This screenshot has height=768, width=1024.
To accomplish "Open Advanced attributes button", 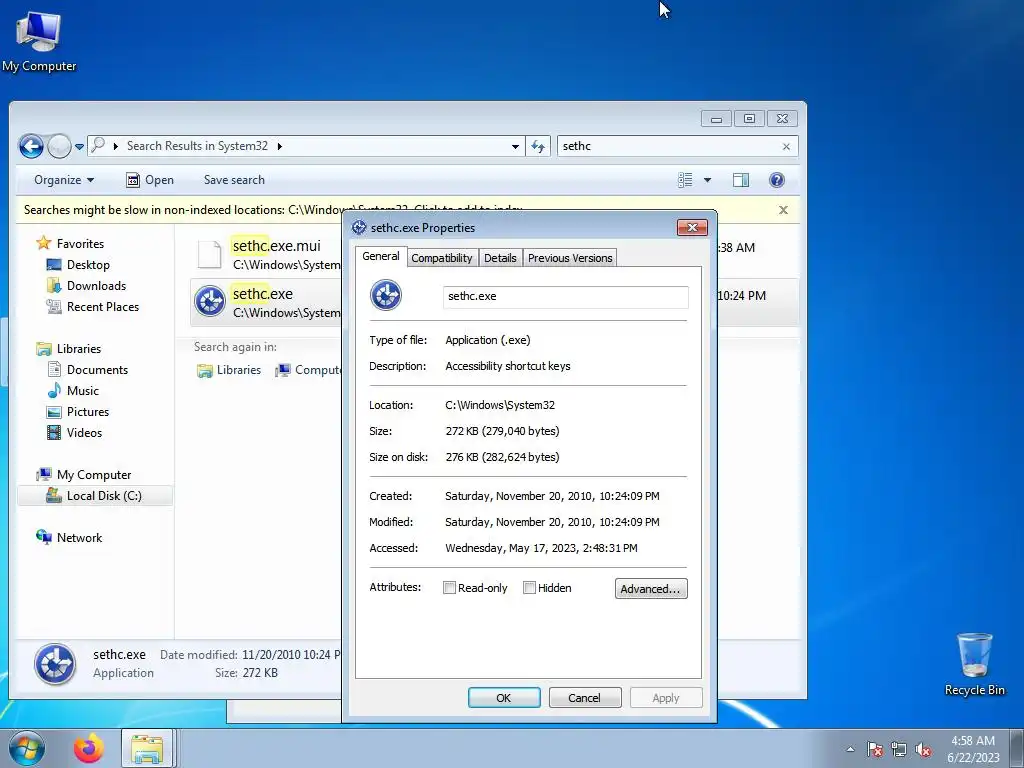I will pos(651,588).
